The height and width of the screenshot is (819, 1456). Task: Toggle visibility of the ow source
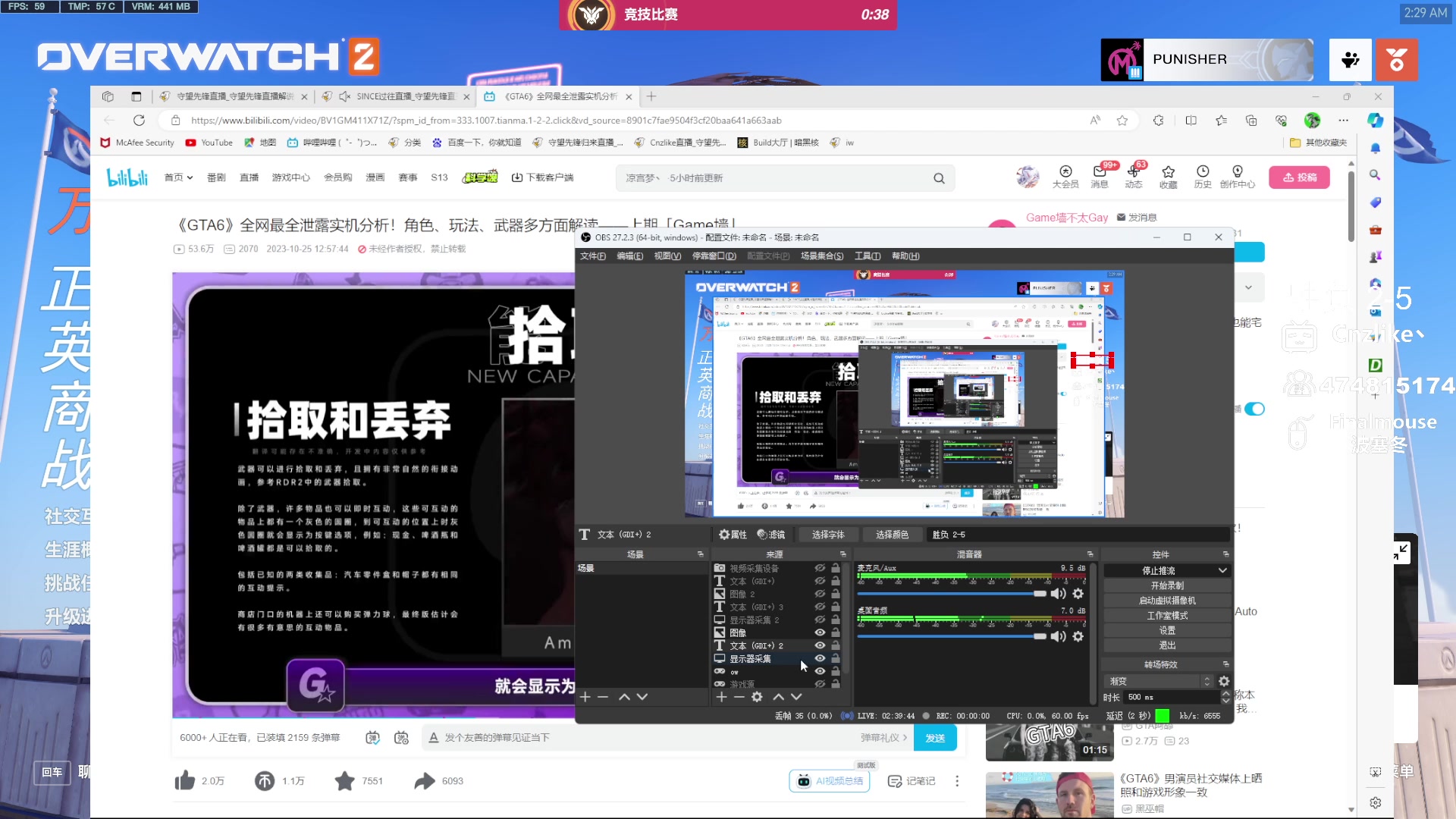[x=819, y=671]
